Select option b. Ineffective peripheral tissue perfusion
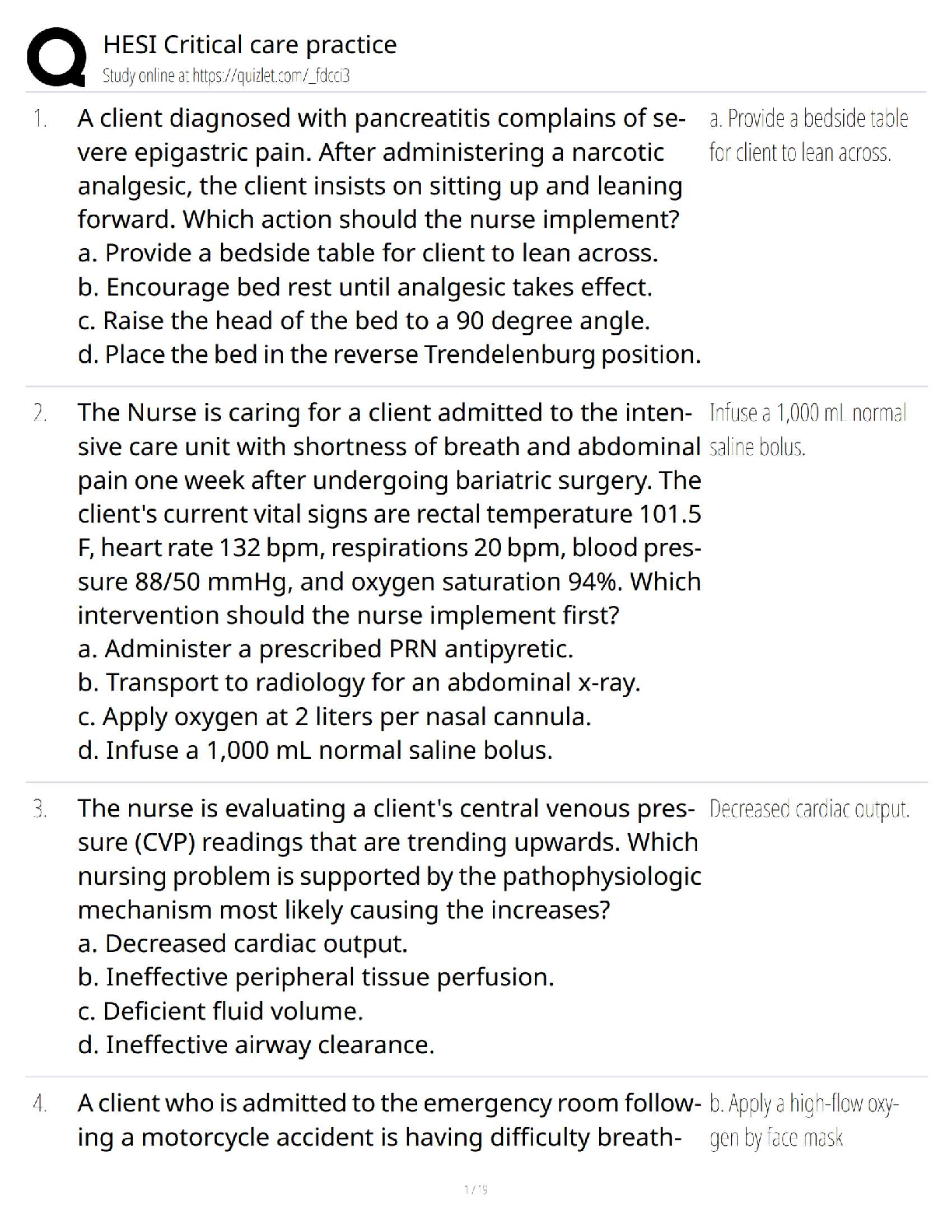This screenshot has height=1232, width=952. tap(316, 977)
